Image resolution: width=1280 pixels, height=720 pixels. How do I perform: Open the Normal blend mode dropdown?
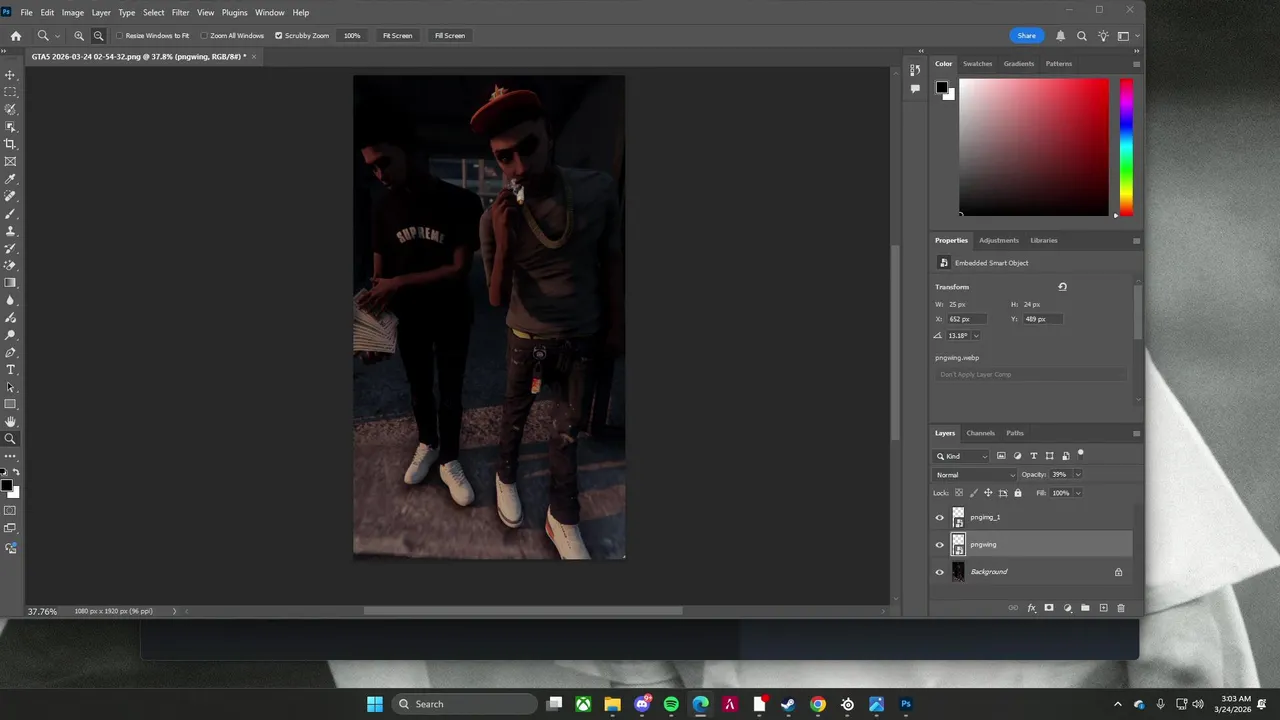974,475
